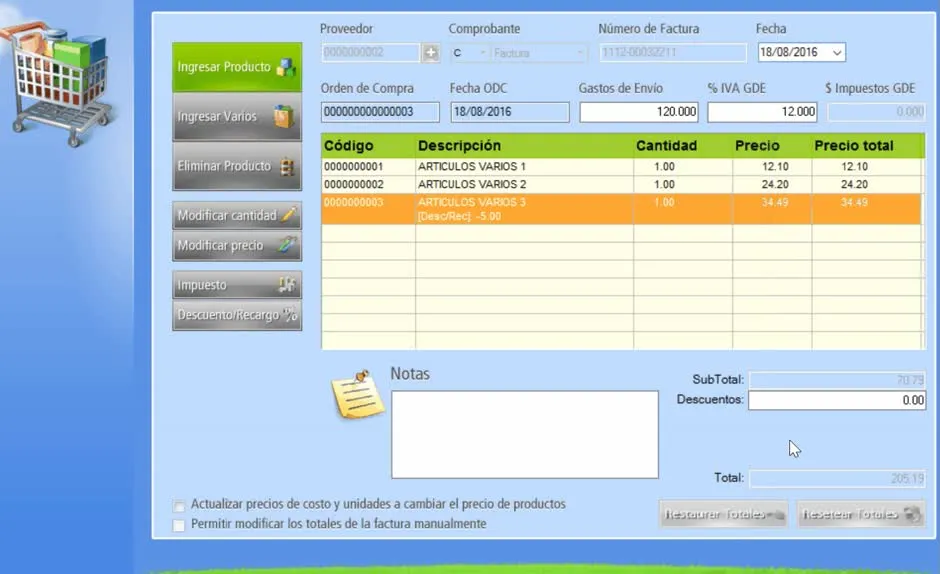Screen dimensions: 940x574
Task: Click the Precio column header
Action: (772, 146)
